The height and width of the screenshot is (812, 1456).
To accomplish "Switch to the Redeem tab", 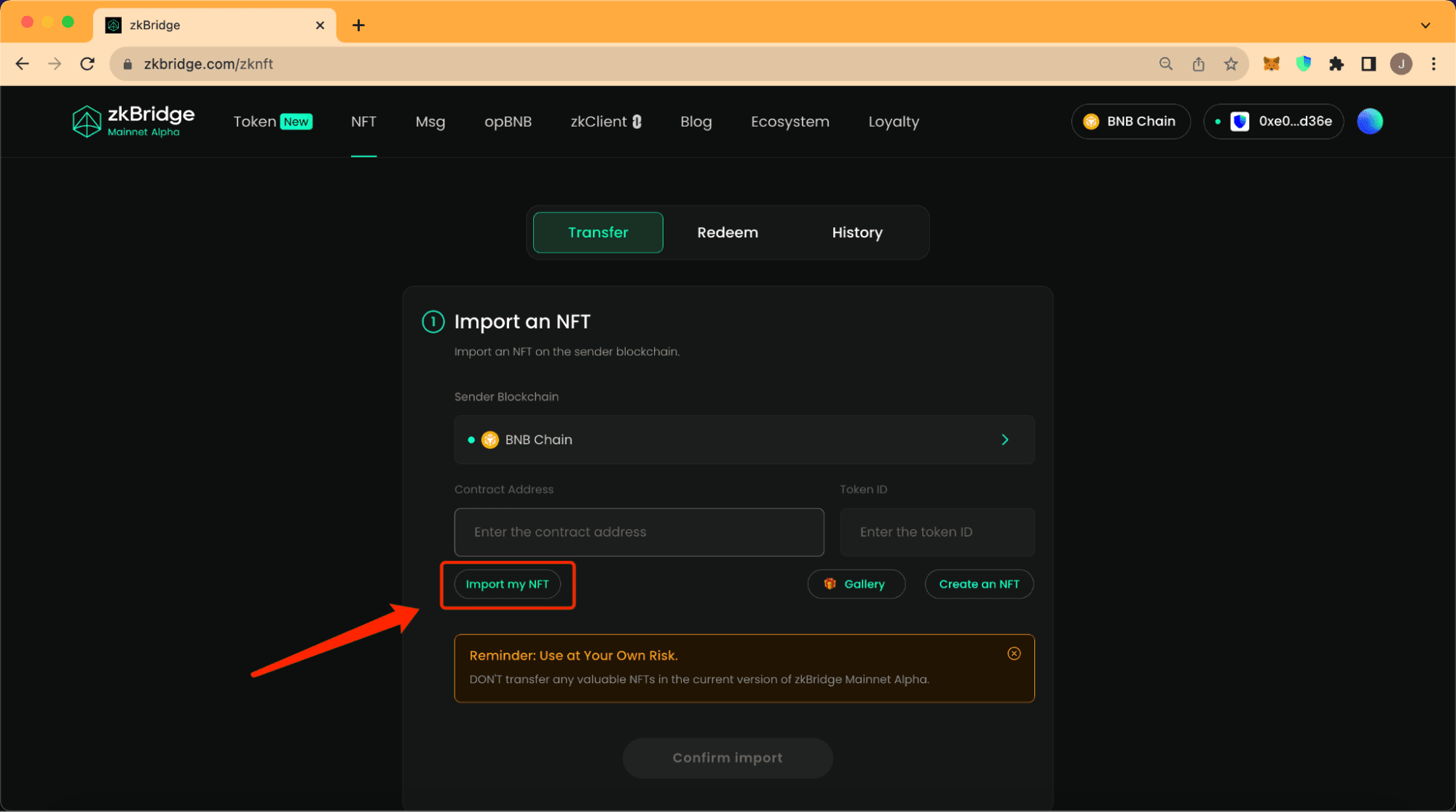I will (728, 232).
